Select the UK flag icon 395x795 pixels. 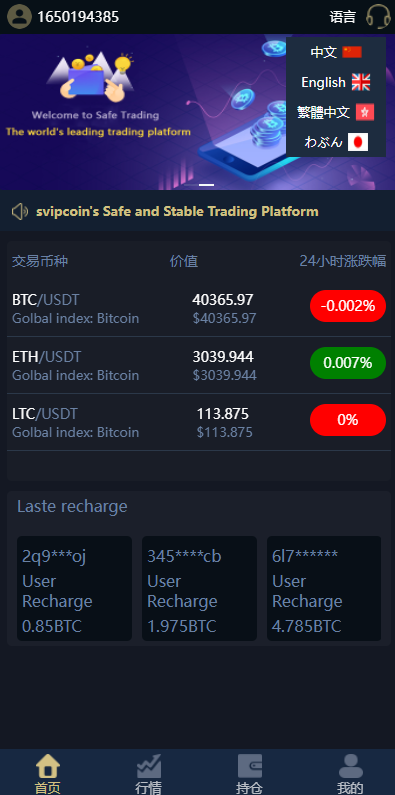(x=361, y=82)
